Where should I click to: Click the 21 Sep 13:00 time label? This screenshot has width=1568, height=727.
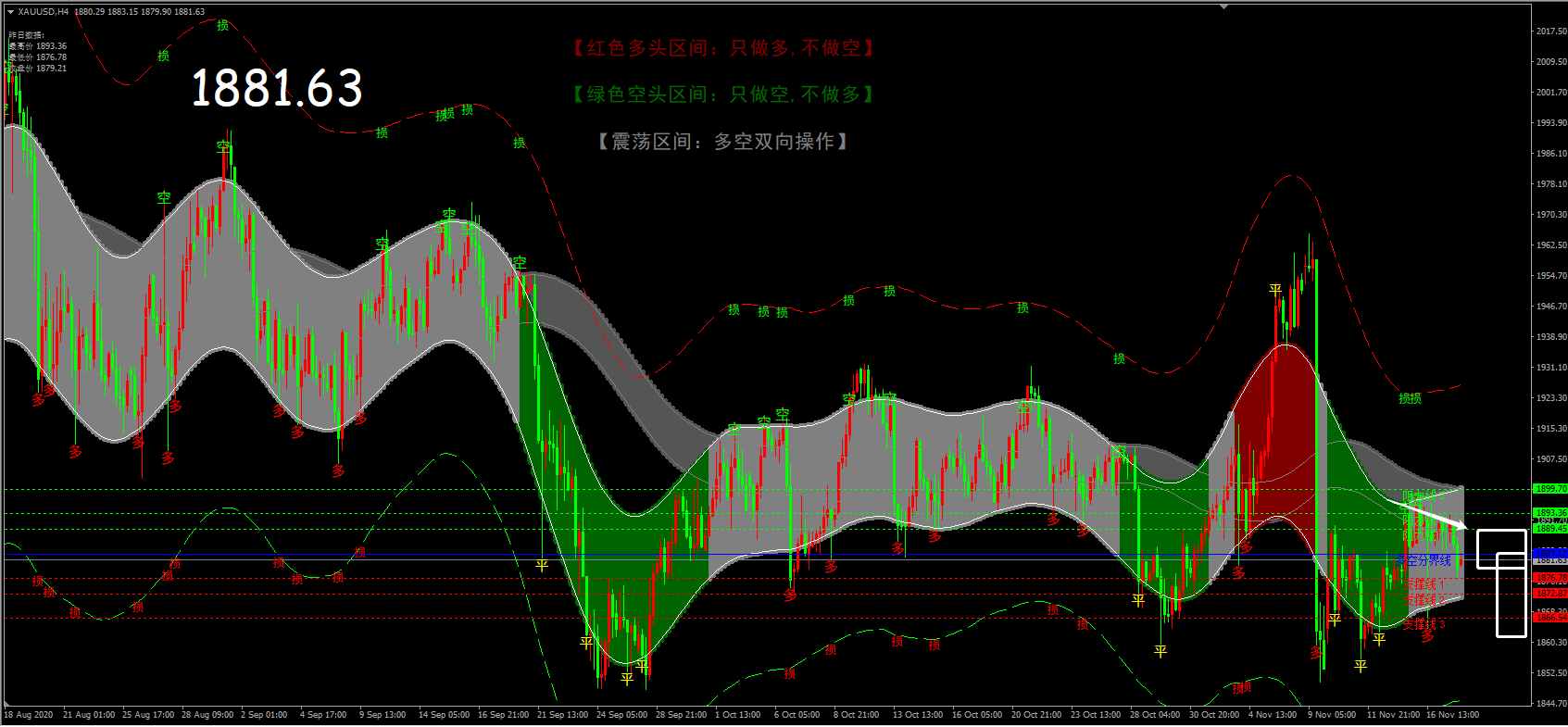563,715
